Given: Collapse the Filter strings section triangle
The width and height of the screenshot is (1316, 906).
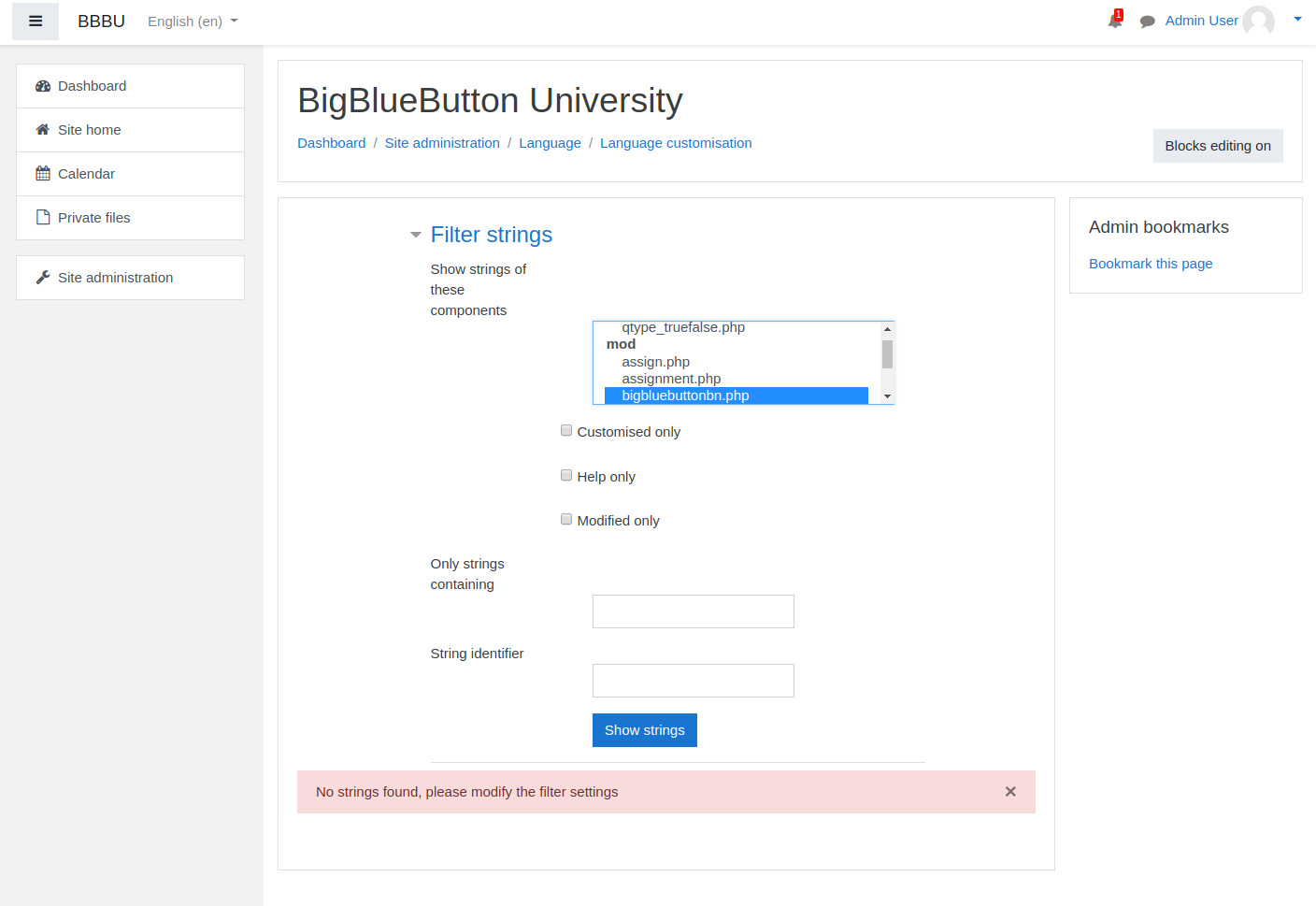Looking at the screenshot, I should point(416,235).
